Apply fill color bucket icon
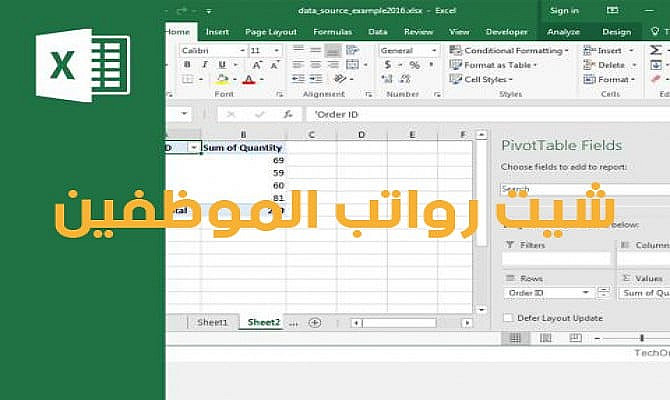The width and height of the screenshot is (670, 400). (222, 79)
